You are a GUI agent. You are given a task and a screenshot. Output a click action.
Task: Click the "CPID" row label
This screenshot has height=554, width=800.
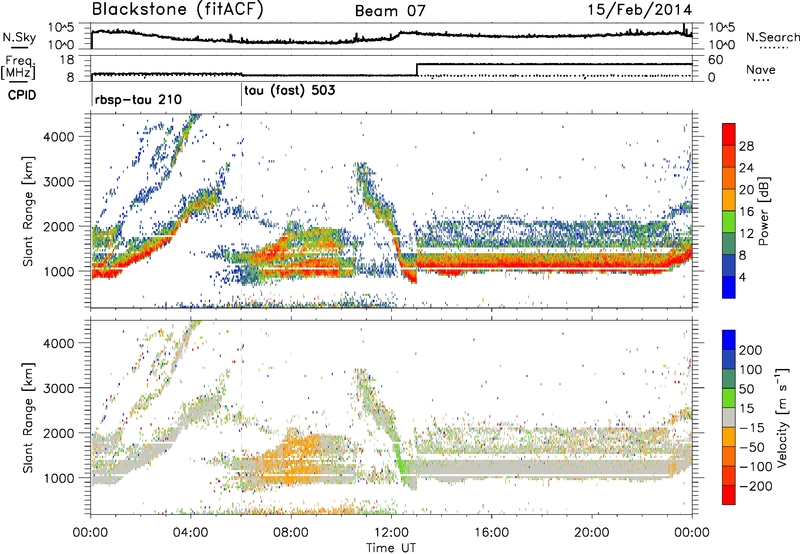coord(22,95)
